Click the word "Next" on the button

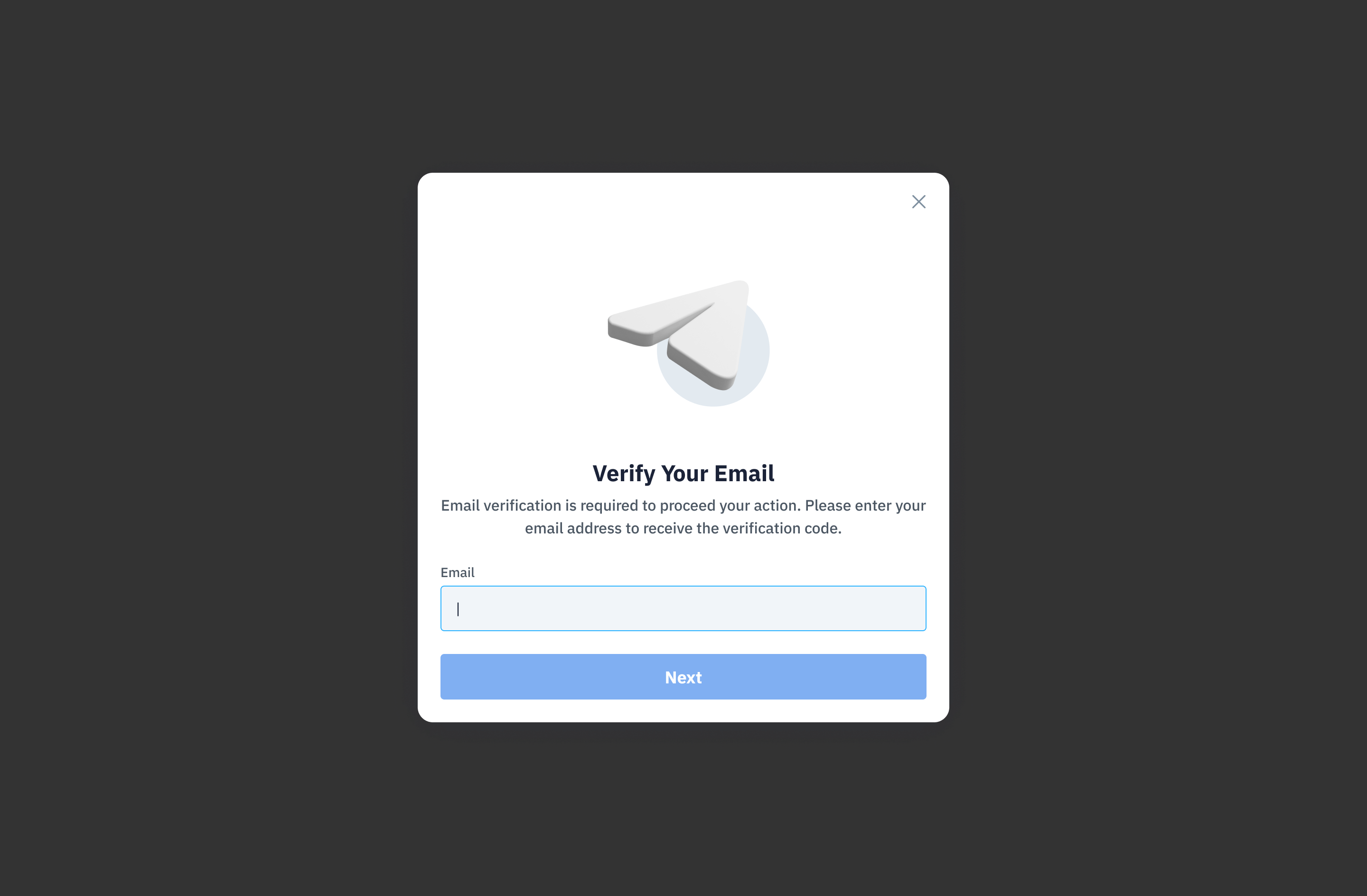coord(683,677)
